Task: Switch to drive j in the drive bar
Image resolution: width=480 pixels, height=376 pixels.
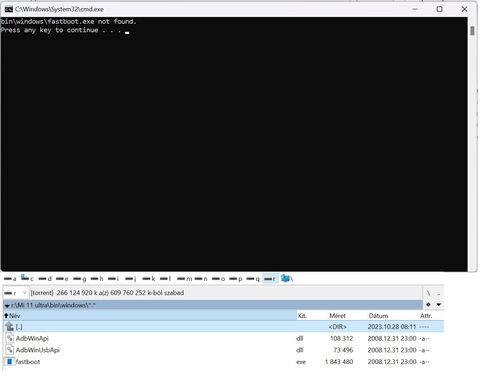Action: [x=131, y=279]
